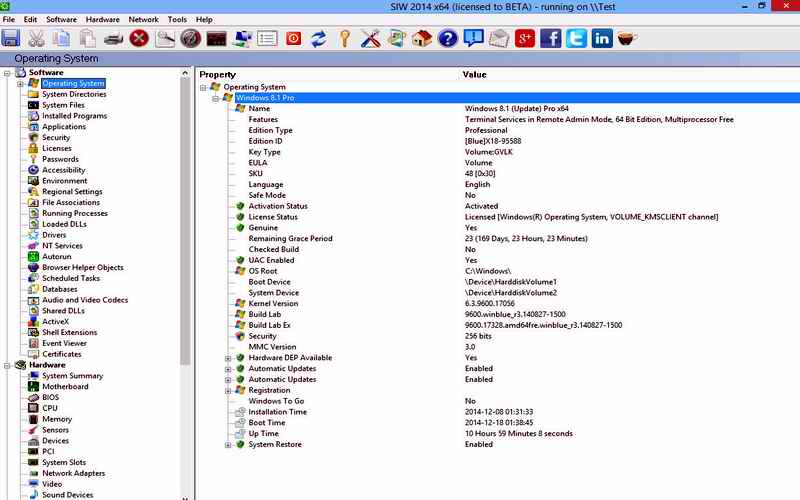Click the Google Plus toolbar icon
The height and width of the screenshot is (500, 800).
pos(525,39)
